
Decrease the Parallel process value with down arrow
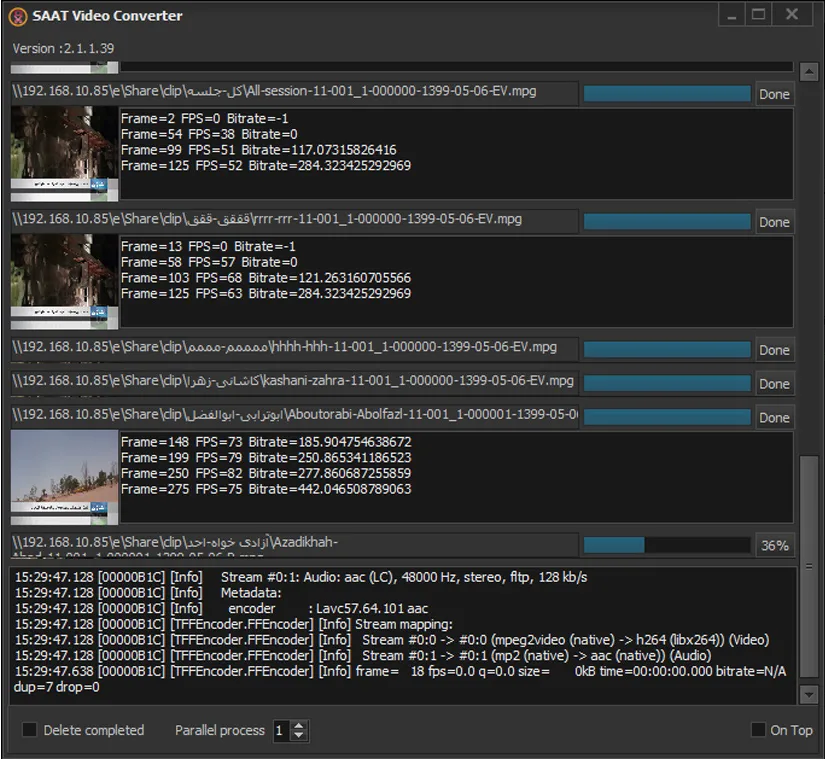(298, 735)
